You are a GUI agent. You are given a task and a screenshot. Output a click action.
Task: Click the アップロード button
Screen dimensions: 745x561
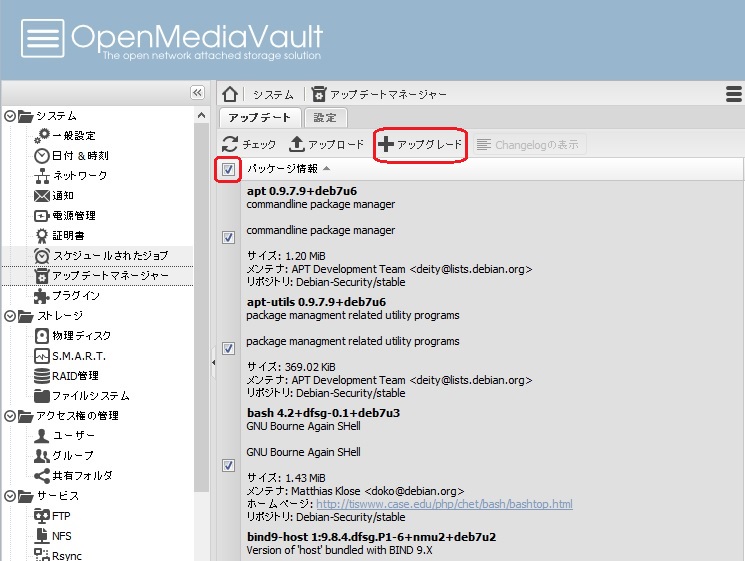[x=326, y=144]
